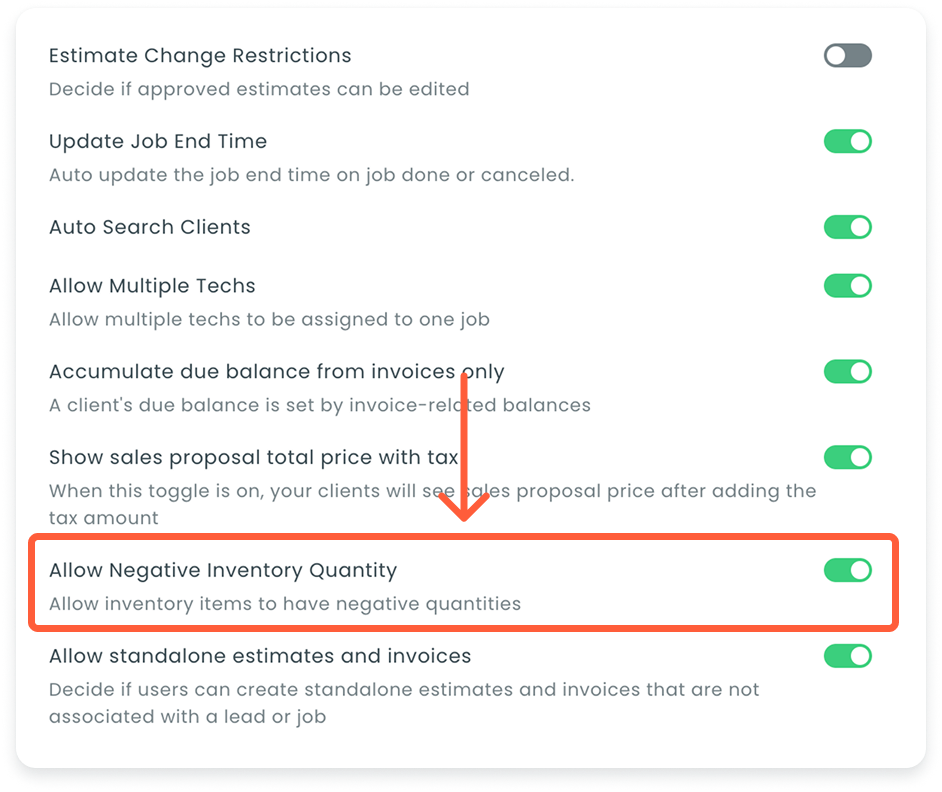This screenshot has width=942, height=792.
Task: Toggle Allow standalone estimates and invoices switch
Action: click(847, 656)
